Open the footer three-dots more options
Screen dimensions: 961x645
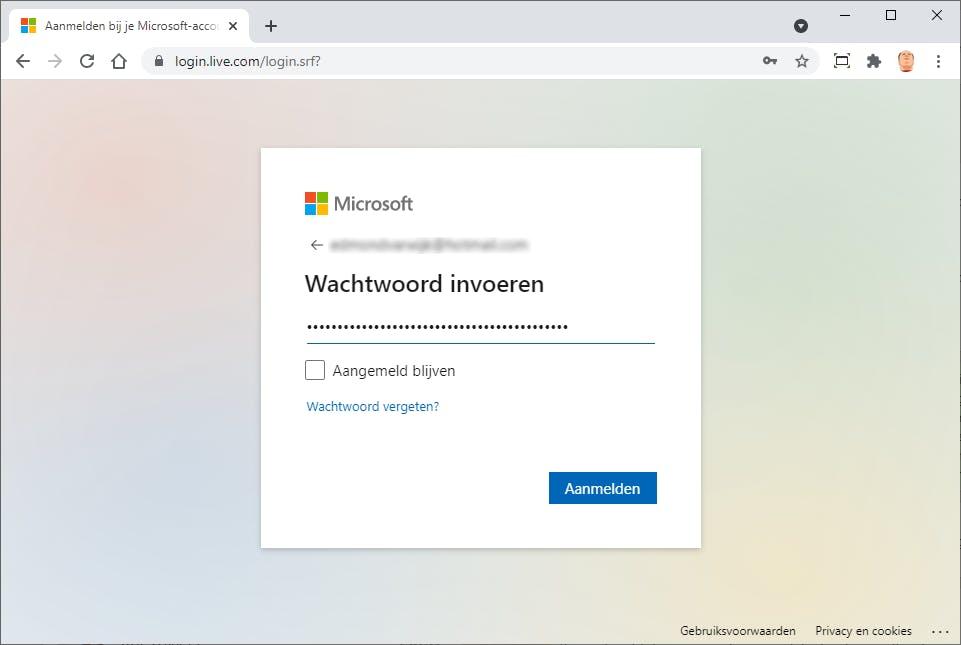940,631
